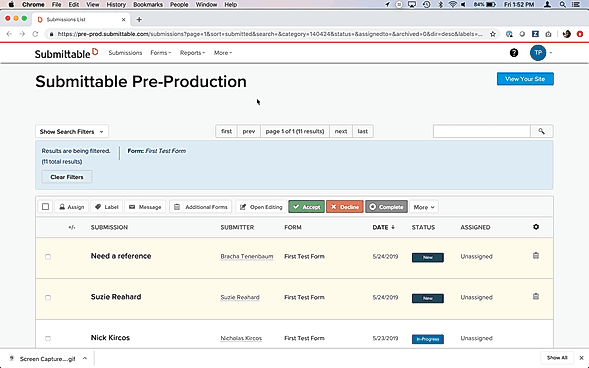Open the Window menu
The image size is (589, 368).
[x=206, y=5]
